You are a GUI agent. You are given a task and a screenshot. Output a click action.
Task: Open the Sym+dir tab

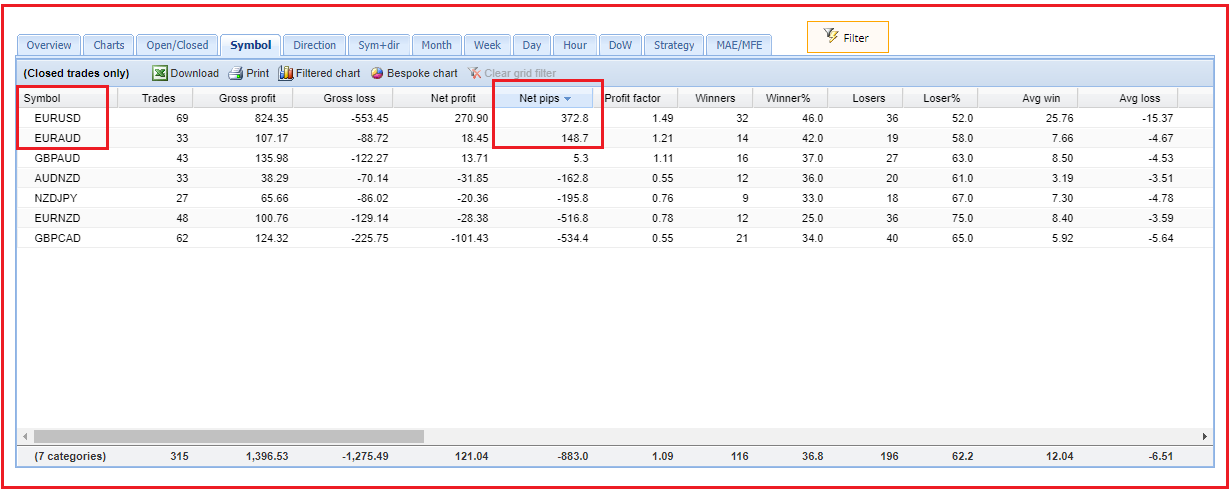point(379,45)
